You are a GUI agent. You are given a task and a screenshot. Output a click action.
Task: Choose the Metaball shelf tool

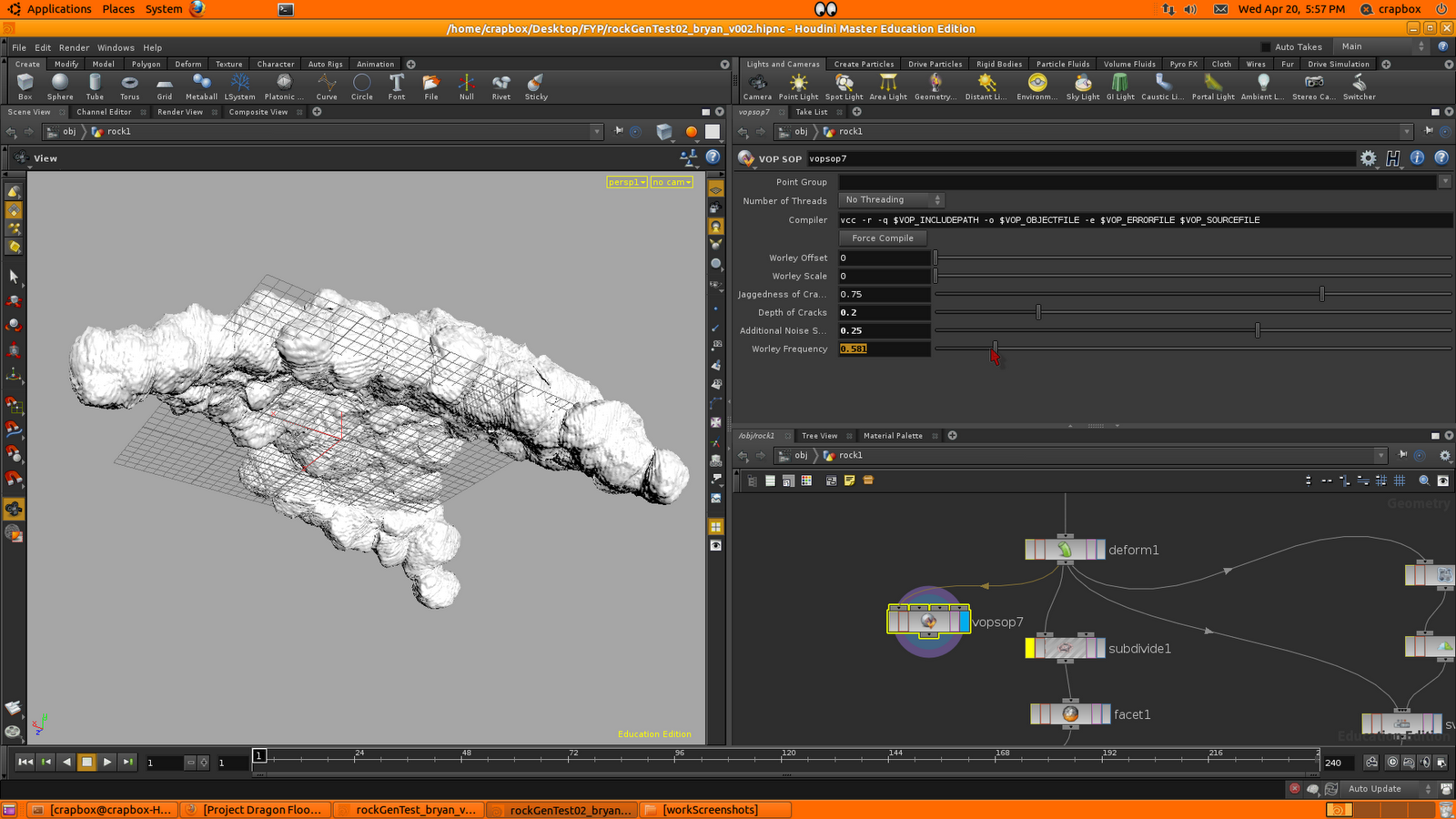(x=201, y=86)
